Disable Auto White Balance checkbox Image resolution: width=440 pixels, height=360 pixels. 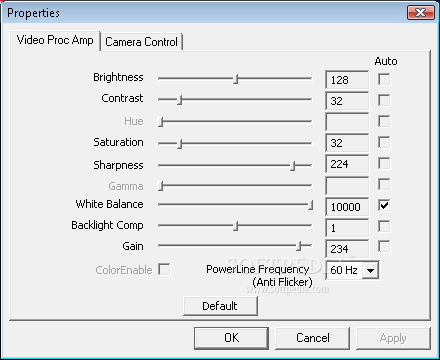[384, 205]
